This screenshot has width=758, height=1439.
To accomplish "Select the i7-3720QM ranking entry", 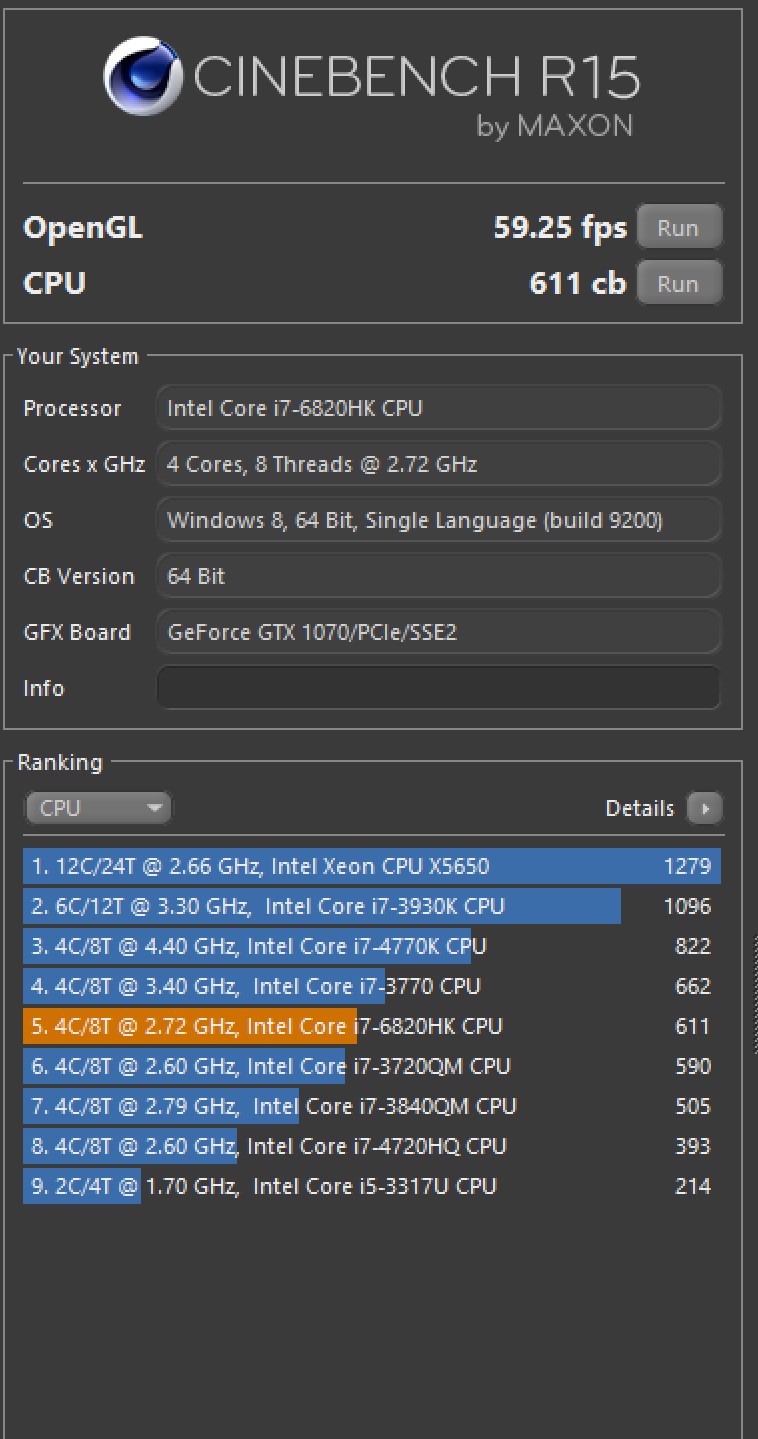I will pos(370,1066).
